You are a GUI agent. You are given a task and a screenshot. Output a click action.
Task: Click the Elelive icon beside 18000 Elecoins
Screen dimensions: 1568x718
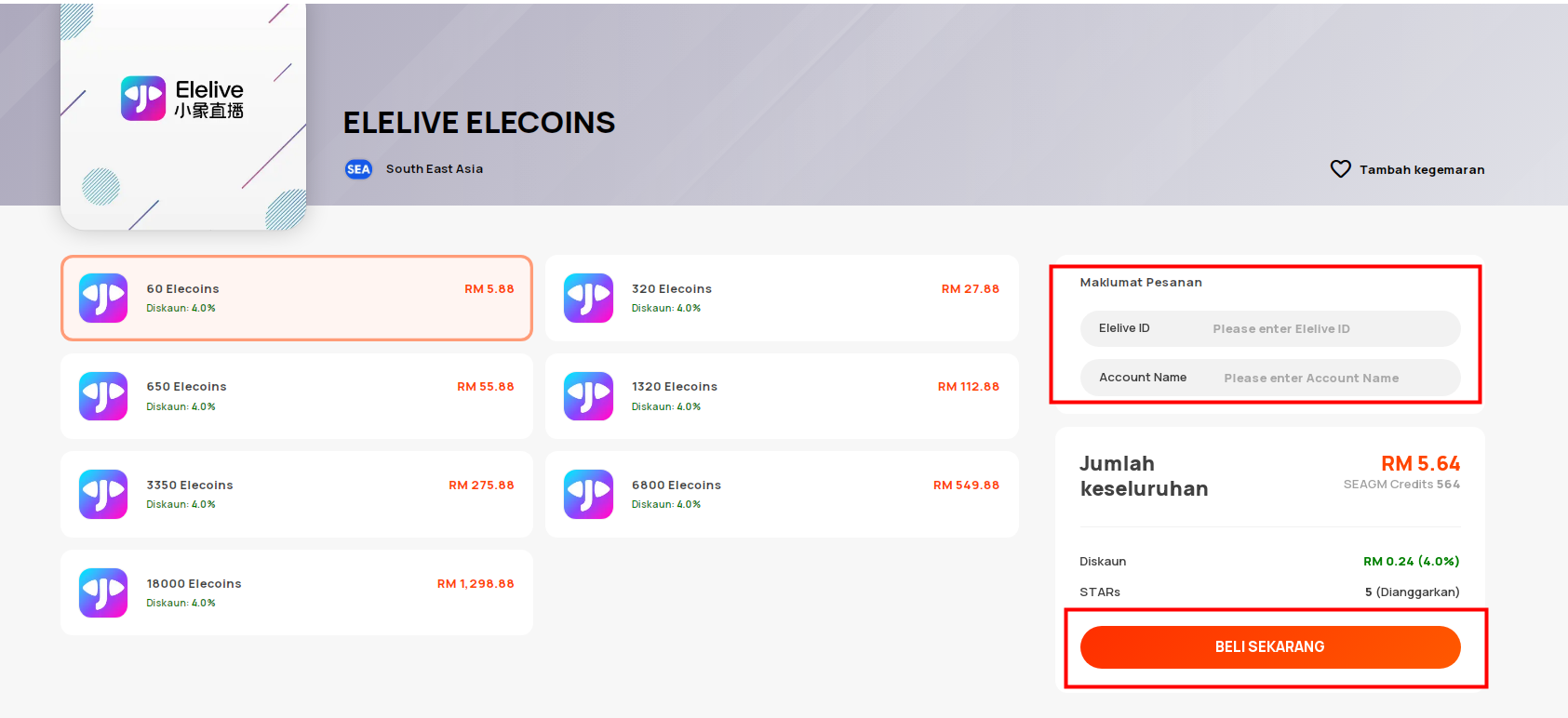click(x=103, y=592)
